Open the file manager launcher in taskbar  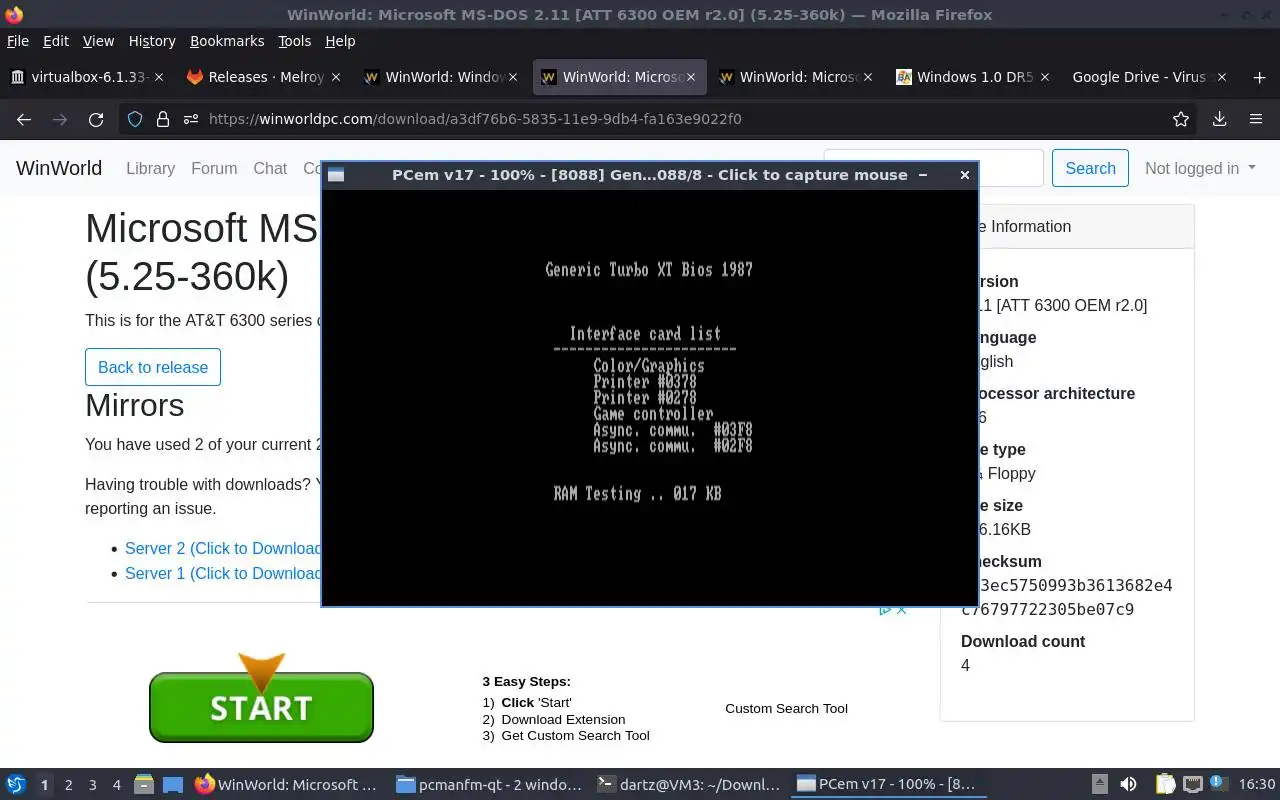pos(144,785)
